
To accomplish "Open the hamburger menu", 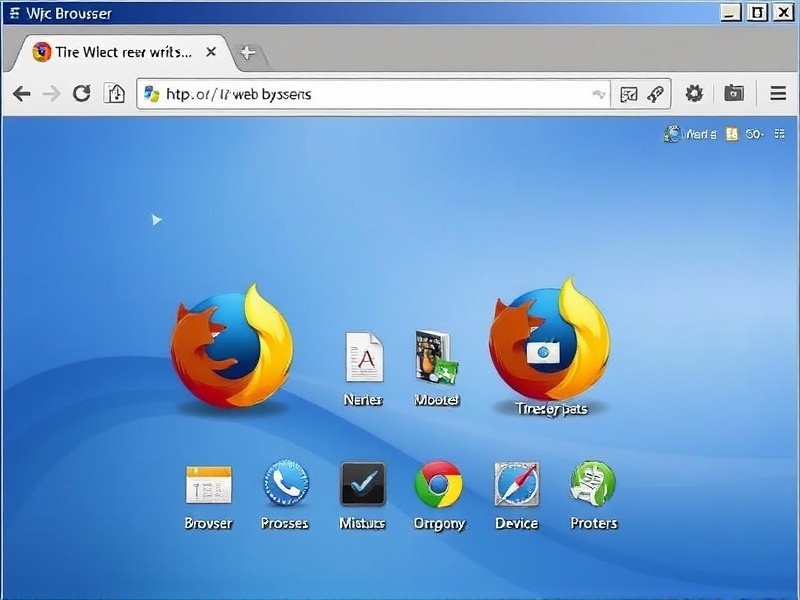I will point(778,93).
